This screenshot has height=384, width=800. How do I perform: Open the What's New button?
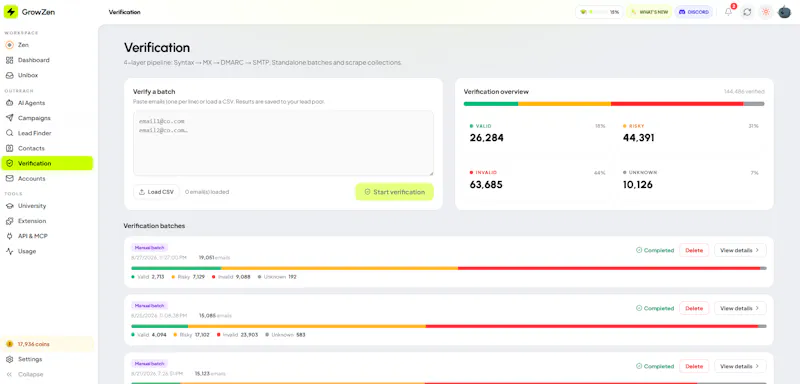coord(649,12)
